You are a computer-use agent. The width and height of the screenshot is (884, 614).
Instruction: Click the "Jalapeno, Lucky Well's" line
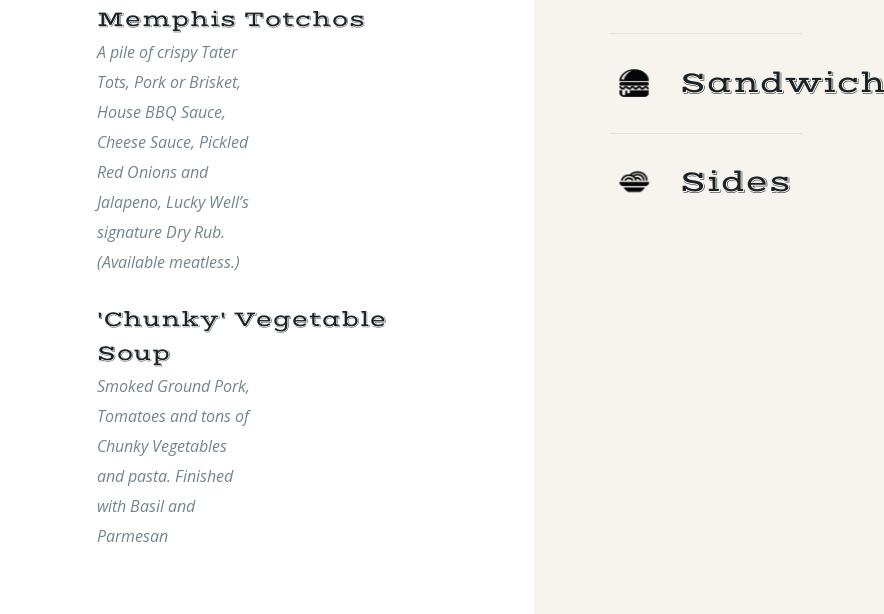point(172,202)
